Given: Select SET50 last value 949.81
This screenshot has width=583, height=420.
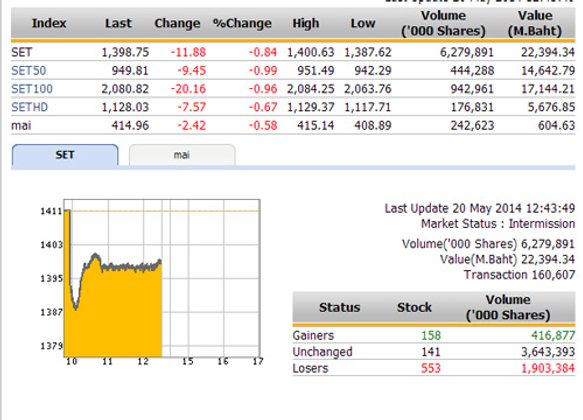Looking at the screenshot, I should (x=130, y=70).
